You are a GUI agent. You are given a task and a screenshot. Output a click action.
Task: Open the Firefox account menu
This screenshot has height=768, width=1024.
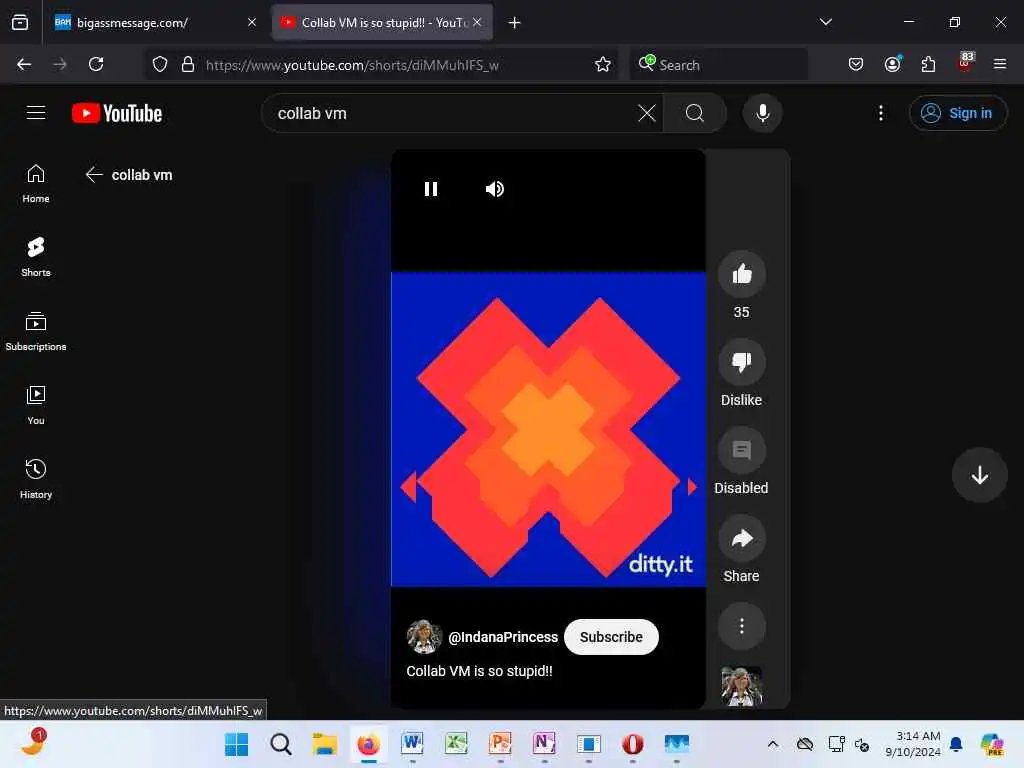click(x=892, y=64)
